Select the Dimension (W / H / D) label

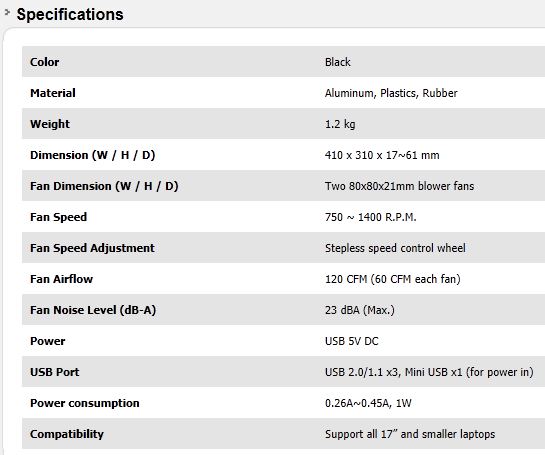(92, 155)
